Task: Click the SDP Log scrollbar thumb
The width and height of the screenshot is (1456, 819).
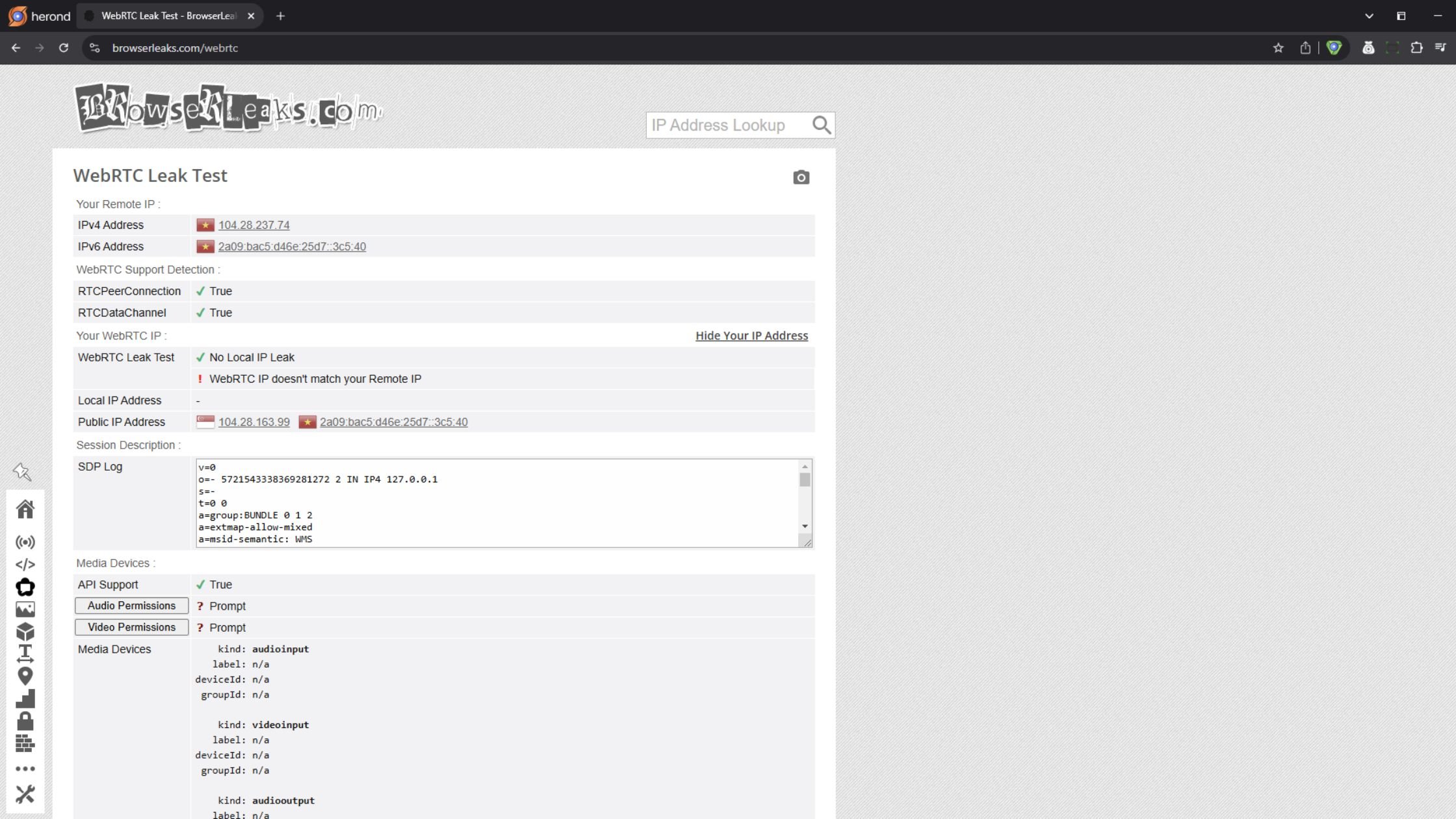Action: tap(805, 480)
